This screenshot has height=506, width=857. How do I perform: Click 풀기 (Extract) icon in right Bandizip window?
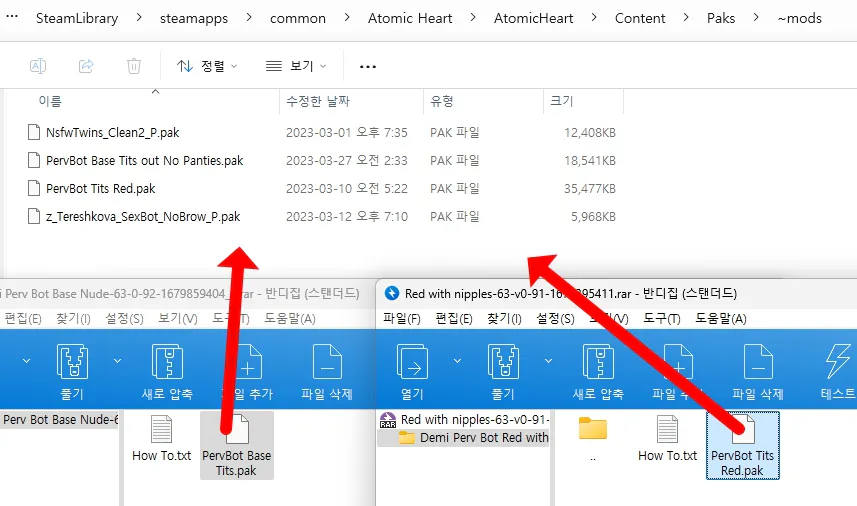502,369
